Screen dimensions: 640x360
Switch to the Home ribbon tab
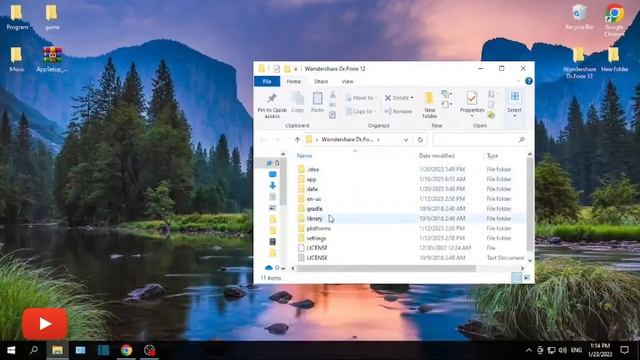[293, 82]
